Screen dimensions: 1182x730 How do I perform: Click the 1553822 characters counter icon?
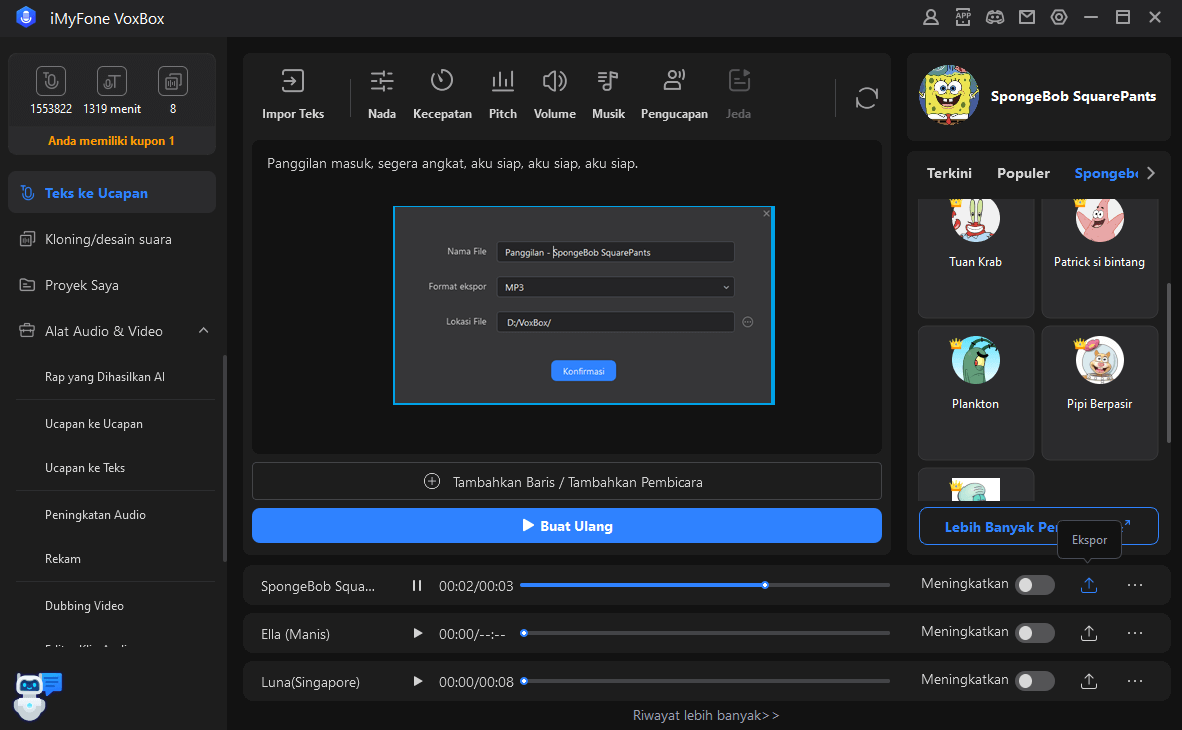51,81
